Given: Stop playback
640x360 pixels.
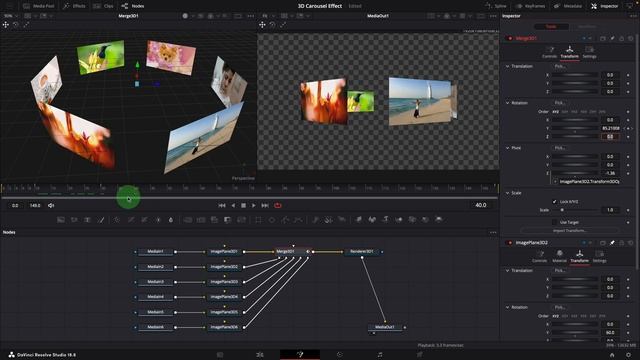Looking at the screenshot, I should 244,205.
